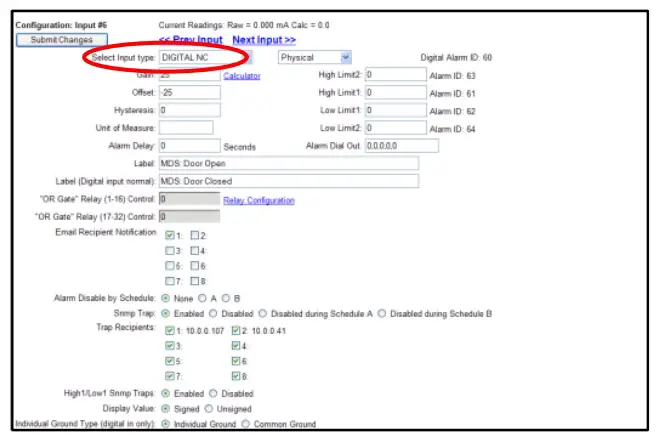Open the Next Input link
Image resolution: width=656 pixels, height=438 pixels.
click(x=264, y=40)
